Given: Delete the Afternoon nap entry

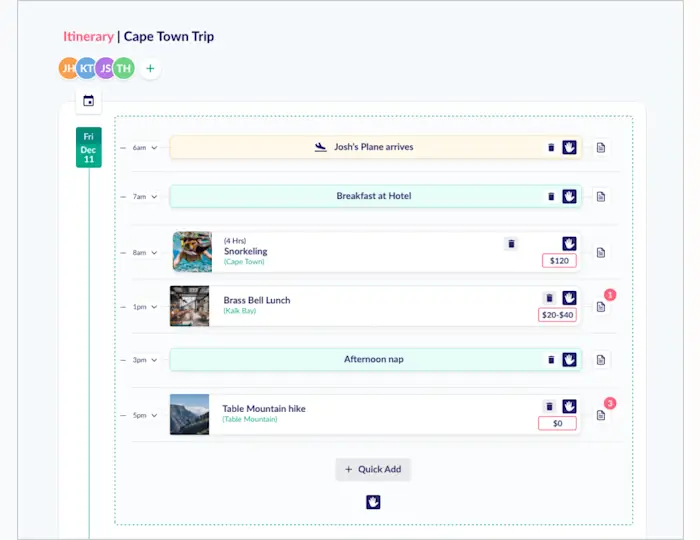Looking at the screenshot, I should (551, 360).
